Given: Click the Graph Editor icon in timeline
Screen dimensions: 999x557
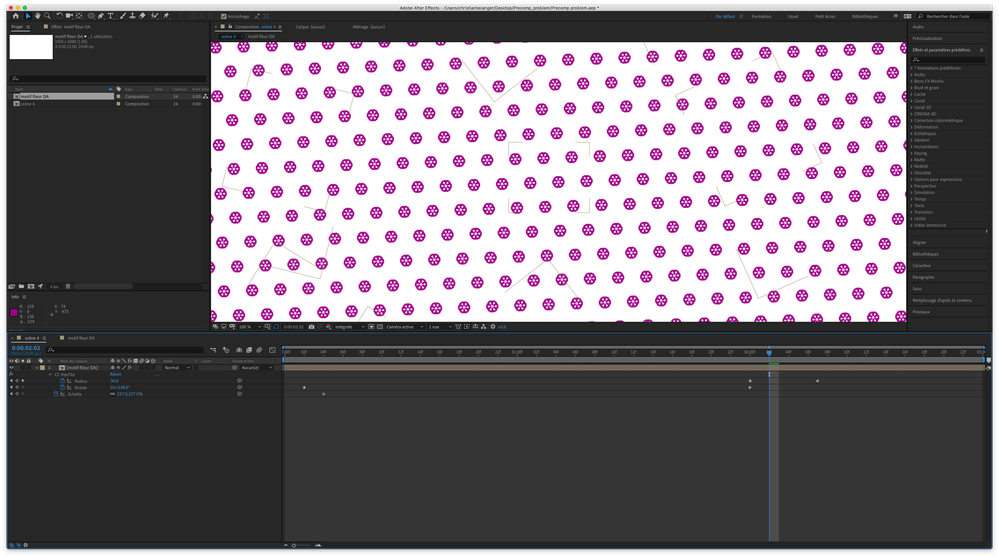Looking at the screenshot, I should point(272,350).
